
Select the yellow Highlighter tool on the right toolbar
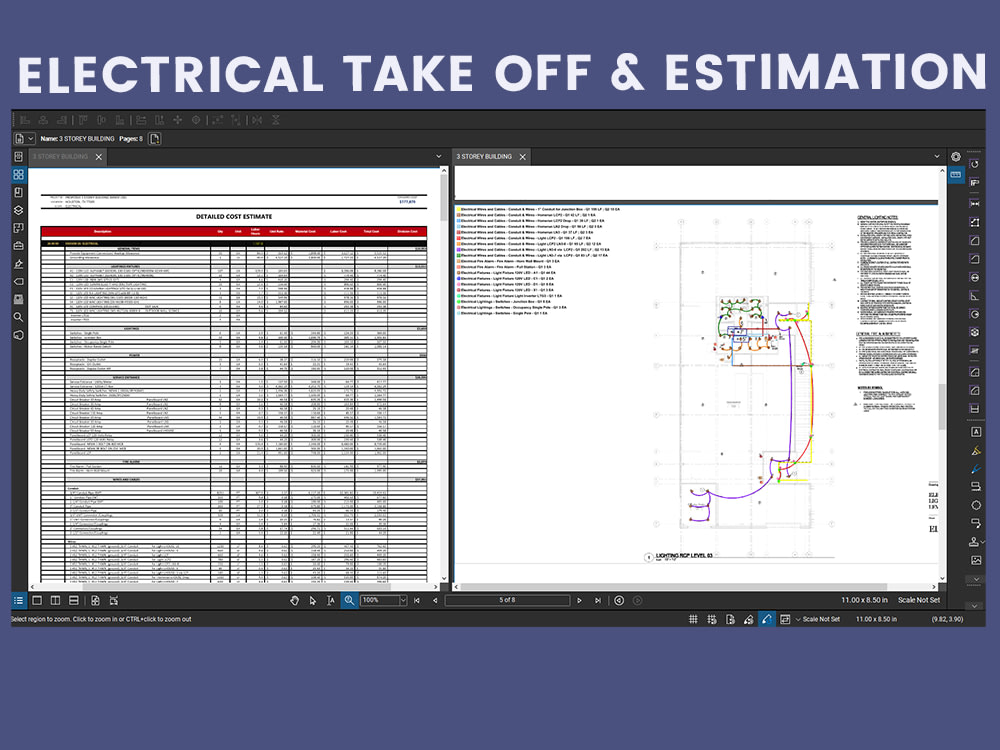click(974, 450)
